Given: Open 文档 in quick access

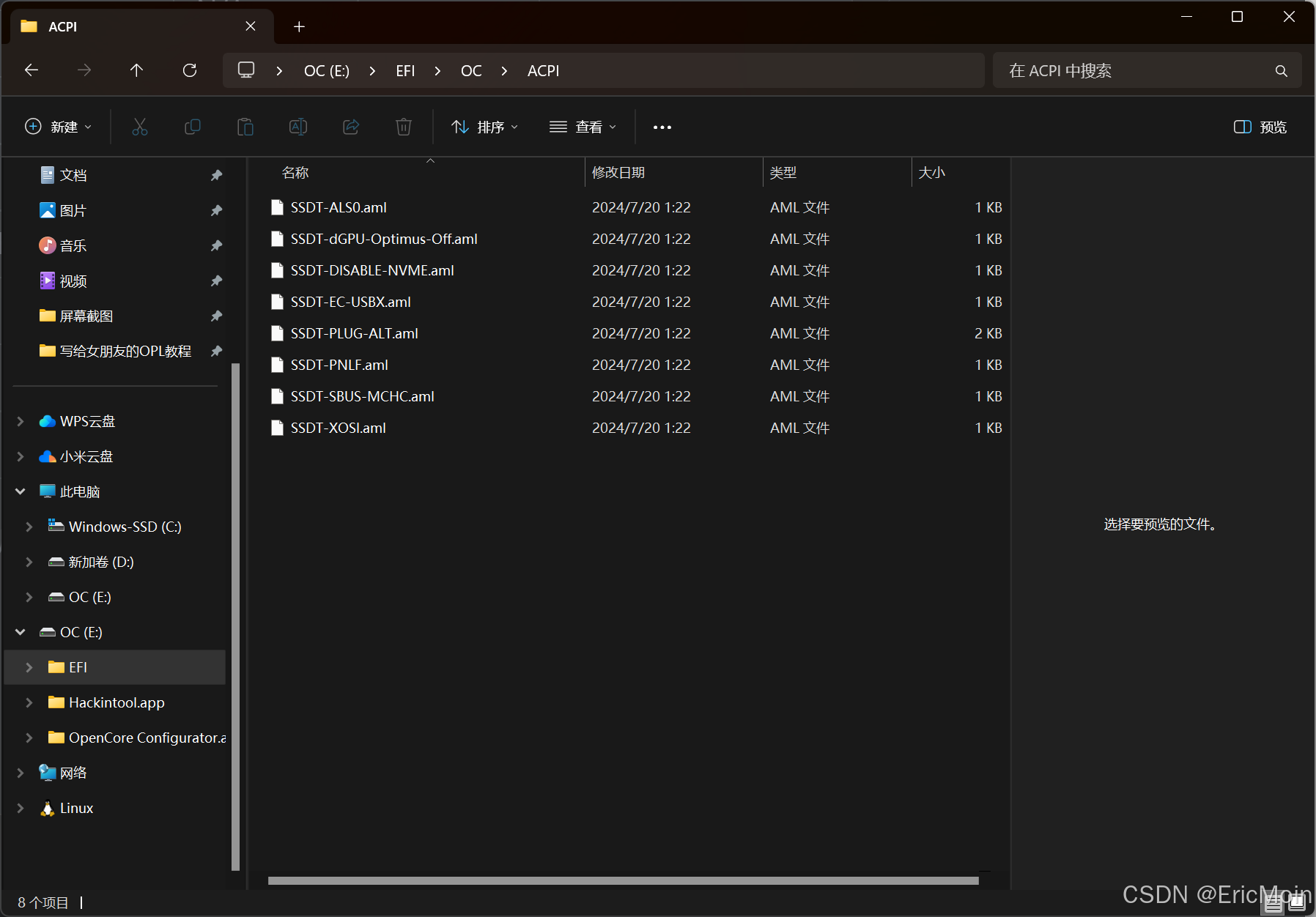Looking at the screenshot, I should tap(73, 175).
